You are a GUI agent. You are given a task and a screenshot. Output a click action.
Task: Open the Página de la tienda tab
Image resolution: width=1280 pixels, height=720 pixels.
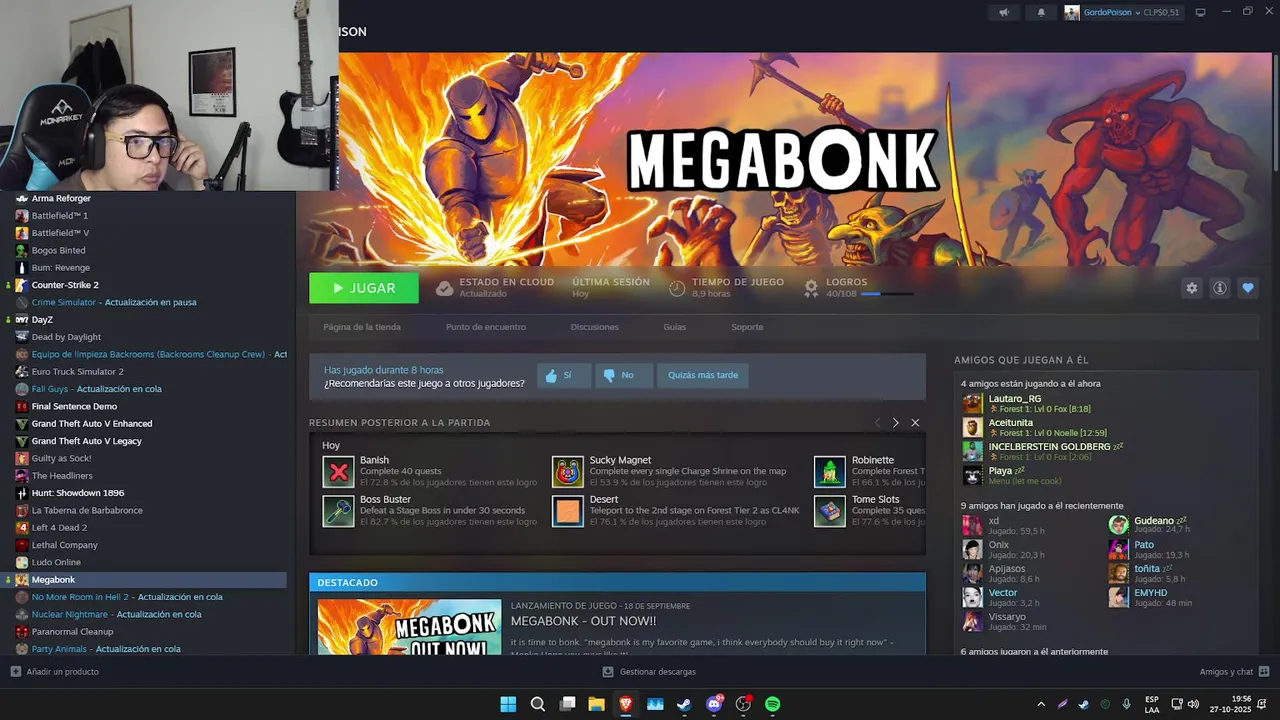[362, 327]
